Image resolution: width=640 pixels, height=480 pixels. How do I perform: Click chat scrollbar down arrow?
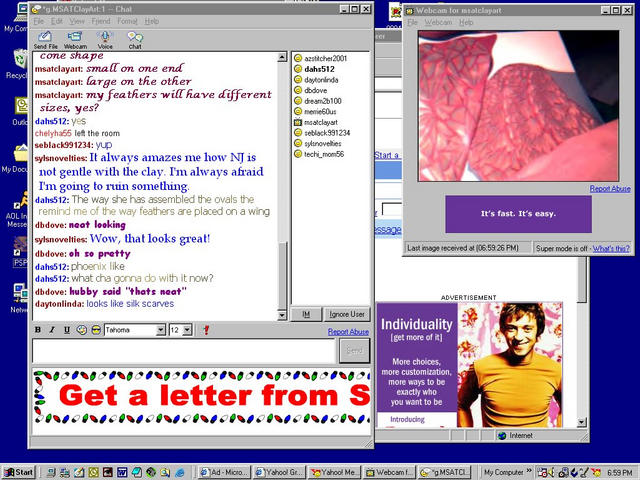coord(282,315)
